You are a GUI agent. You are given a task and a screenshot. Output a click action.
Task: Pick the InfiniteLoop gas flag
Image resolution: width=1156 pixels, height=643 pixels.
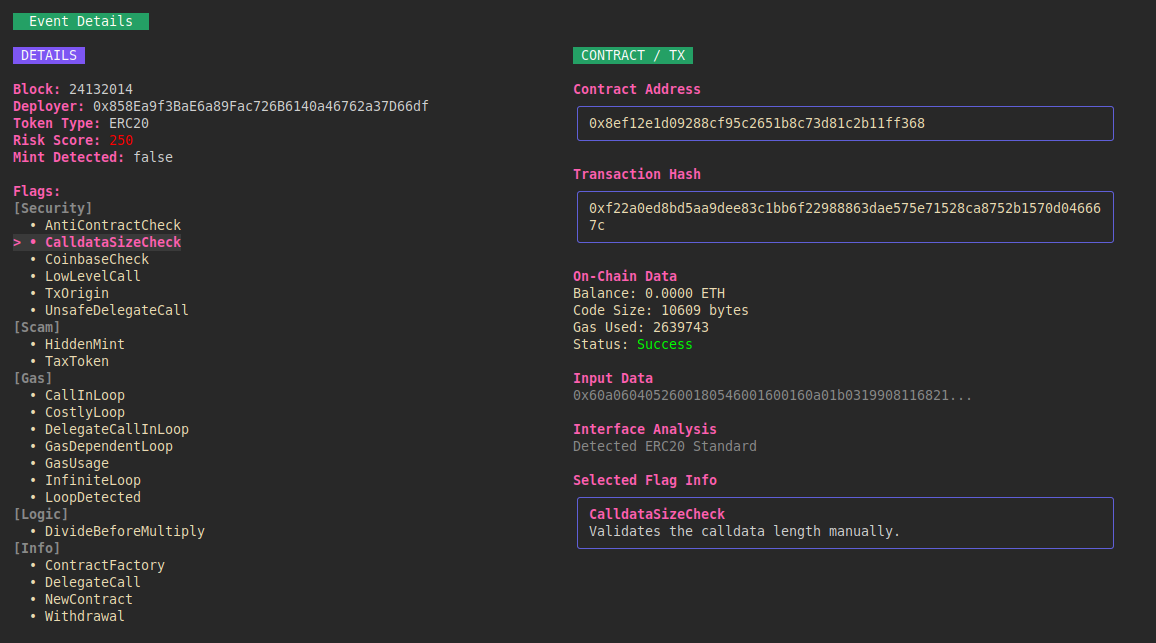click(93, 479)
